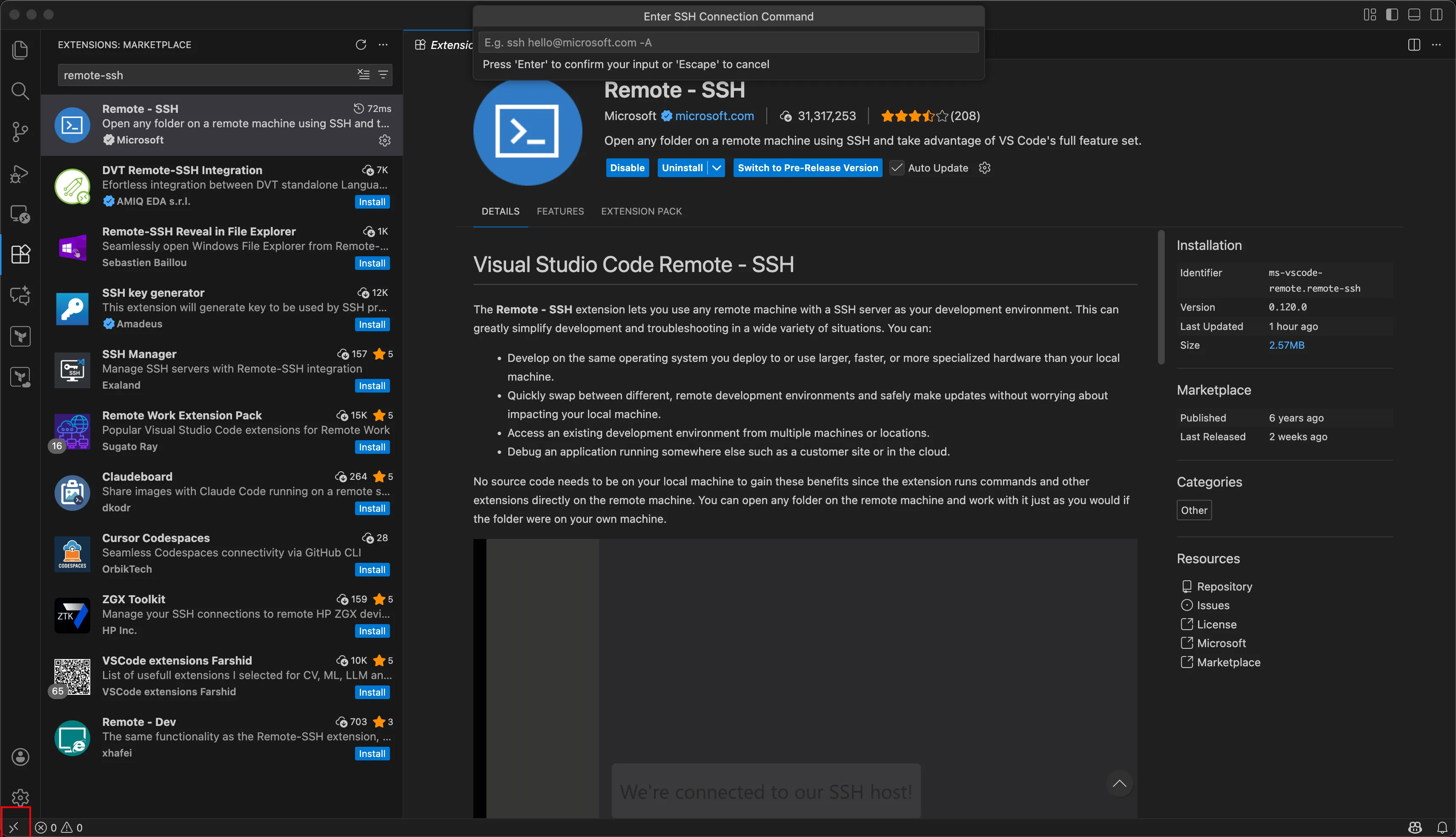This screenshot has height=837, width=1456.
Task: Disable the Remote - SSH extension
Action: pos(627,168)
